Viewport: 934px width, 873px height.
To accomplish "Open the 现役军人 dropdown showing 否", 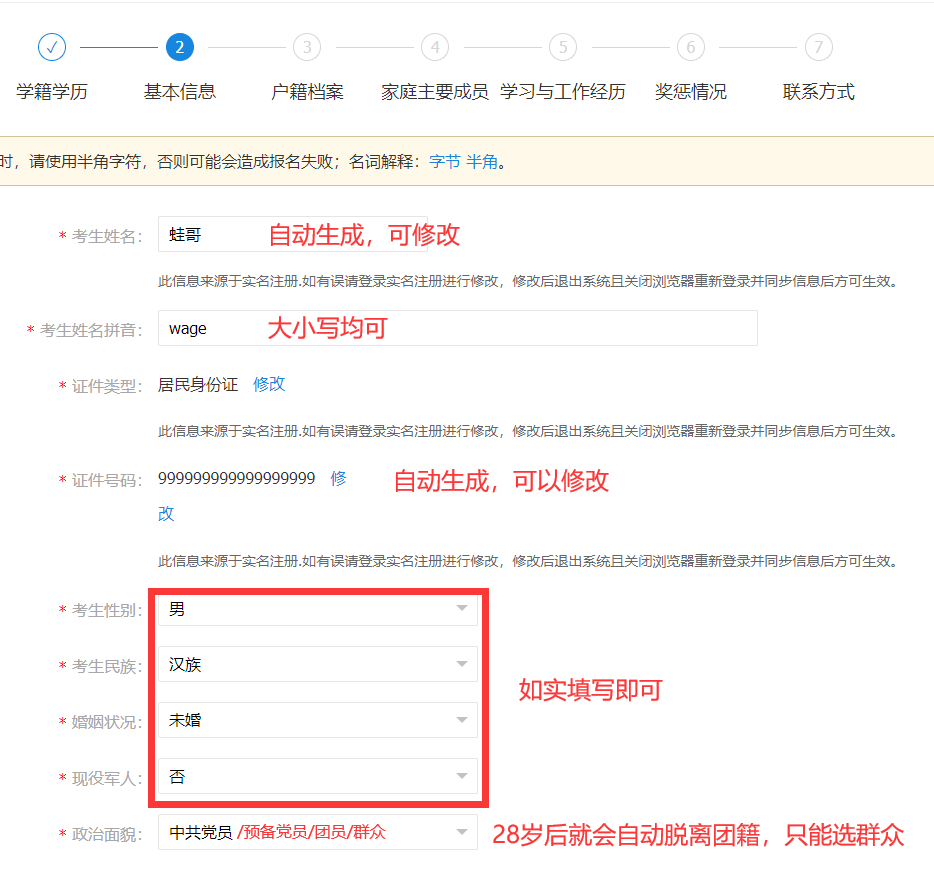I will tap(461, 775).
